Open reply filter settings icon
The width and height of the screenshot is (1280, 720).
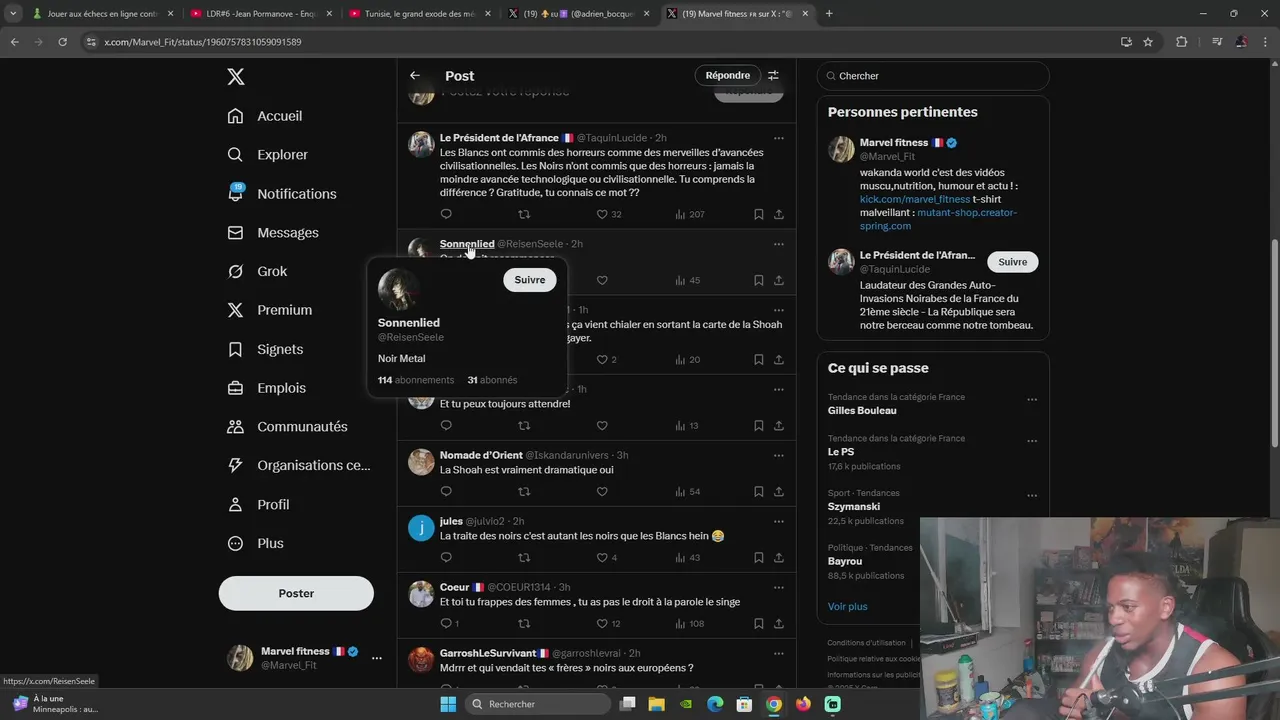[x=773, y=76]
